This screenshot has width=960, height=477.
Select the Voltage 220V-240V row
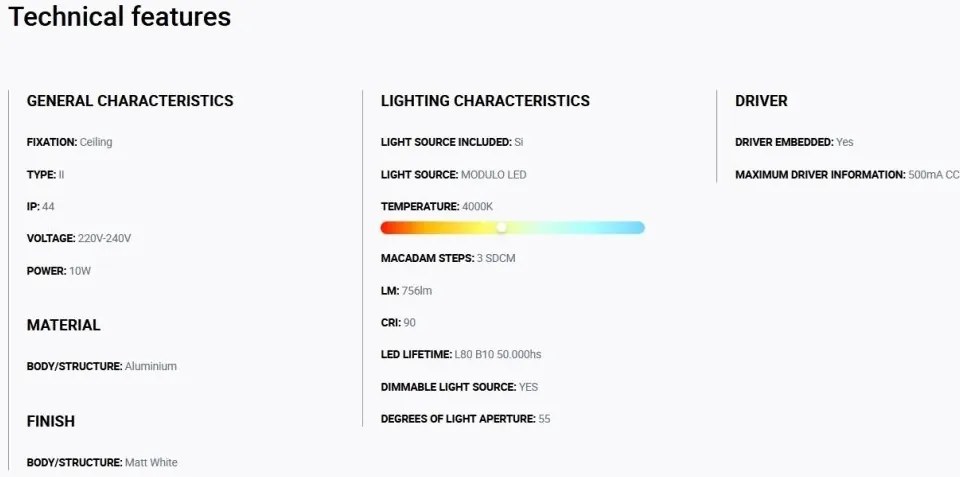coord(79,238)
